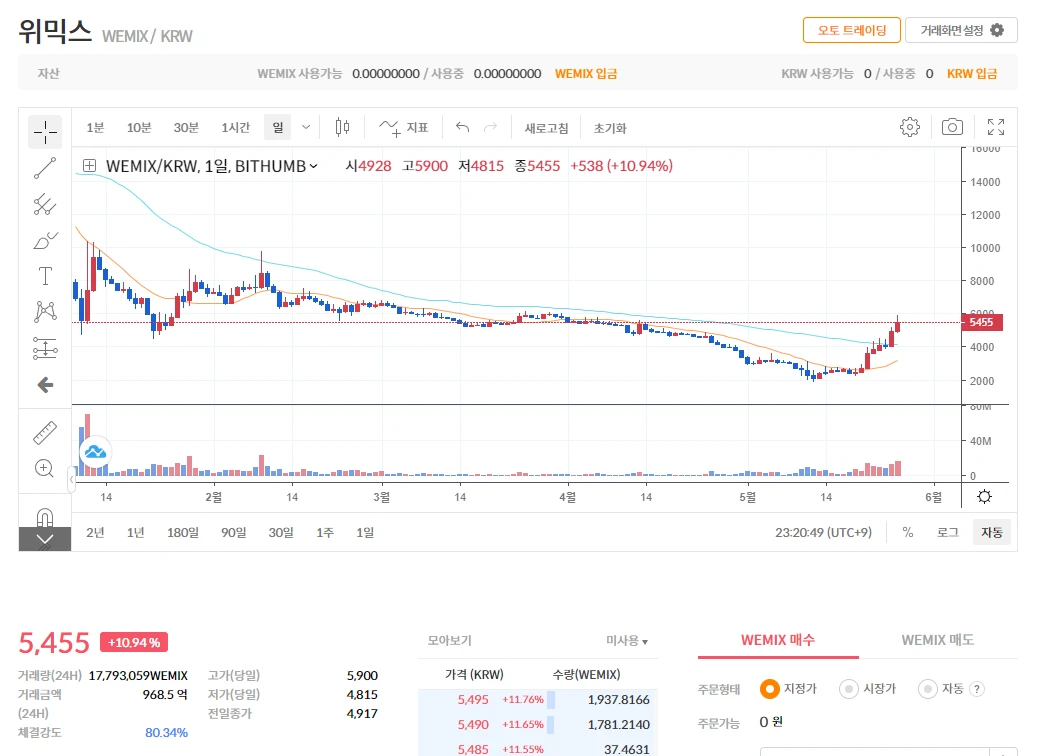Open the time axis settings gear
1037x756 pixels.
[x=985, y=497]
